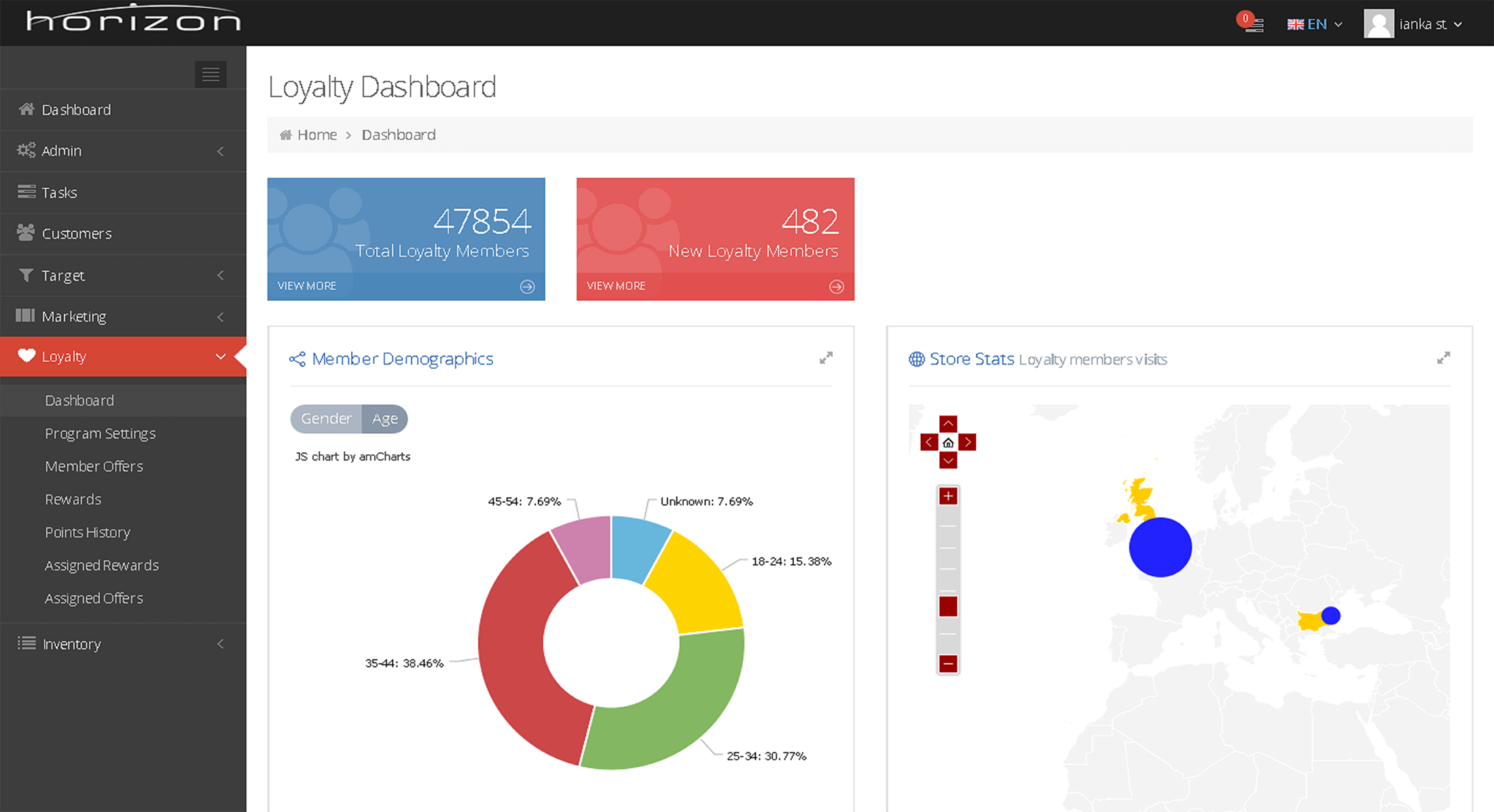Zoom out the map with minus button
The height and width of the screenshot is (812, 1494).
click(x=948, y=663)
